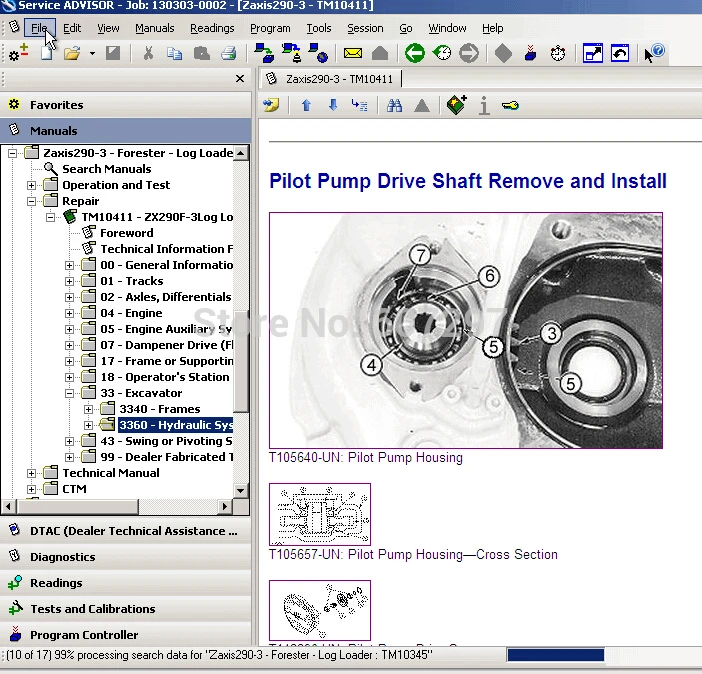
Task: Click the yellow envelope mail icon
Action: [352, 53]
